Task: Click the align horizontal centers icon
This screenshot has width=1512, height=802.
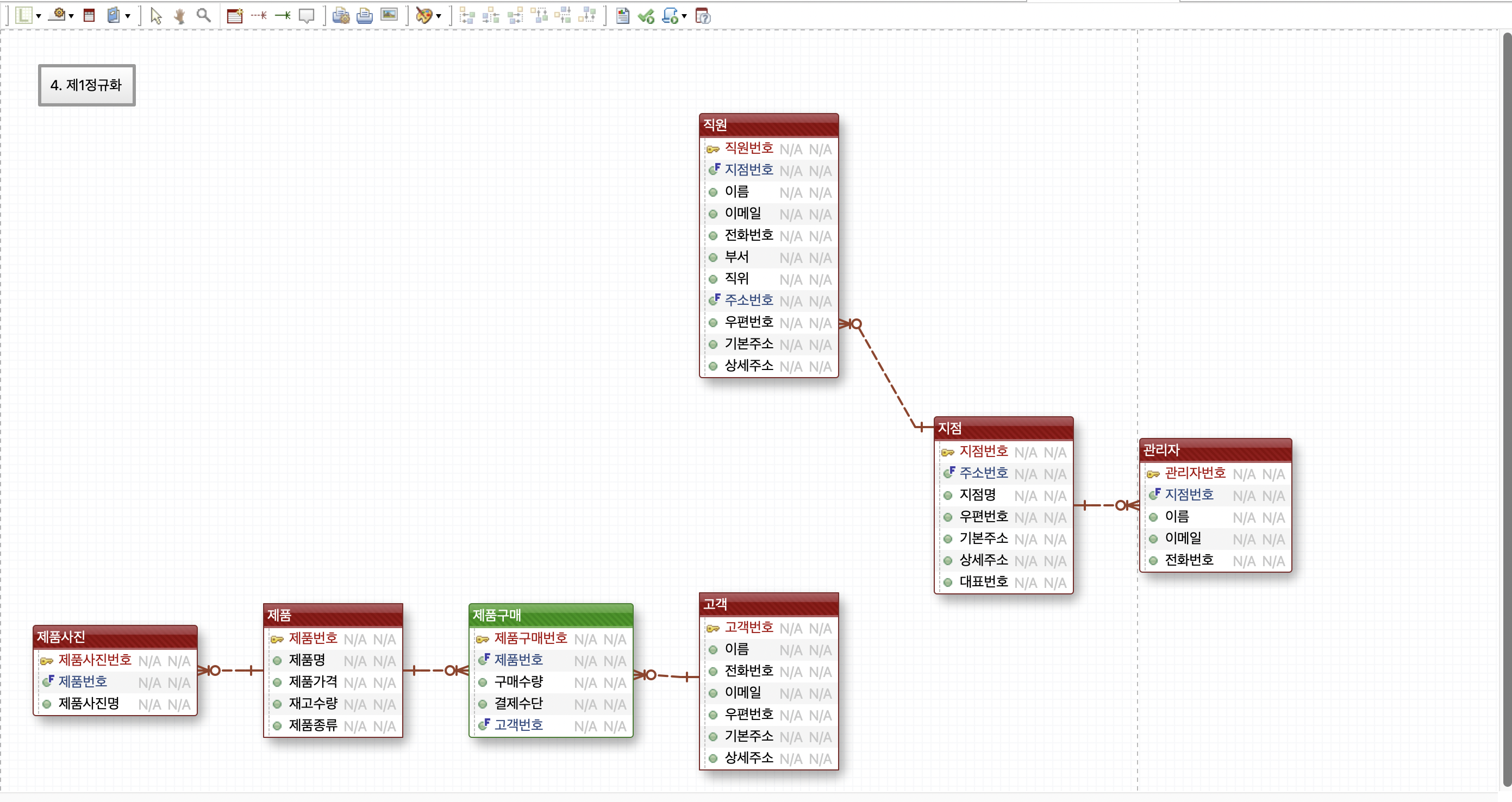Action: point(491,15)
